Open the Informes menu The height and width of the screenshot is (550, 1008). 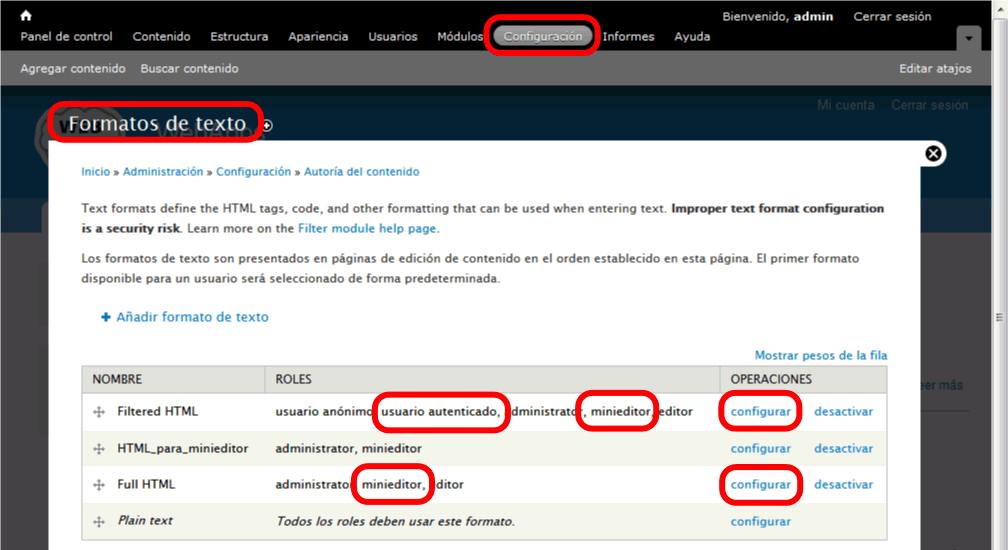(x=628, y=37)
